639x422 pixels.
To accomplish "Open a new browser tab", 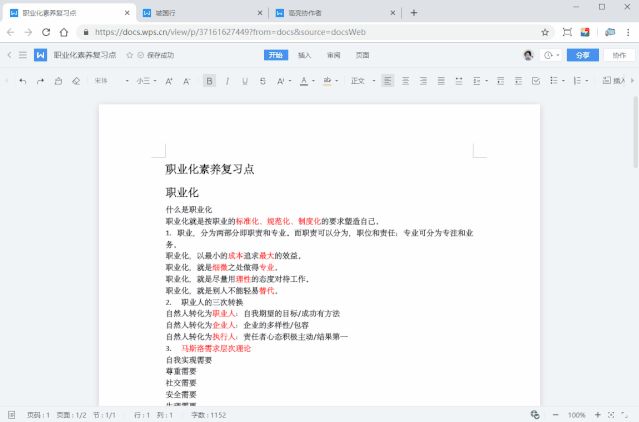I will point(414,13).
